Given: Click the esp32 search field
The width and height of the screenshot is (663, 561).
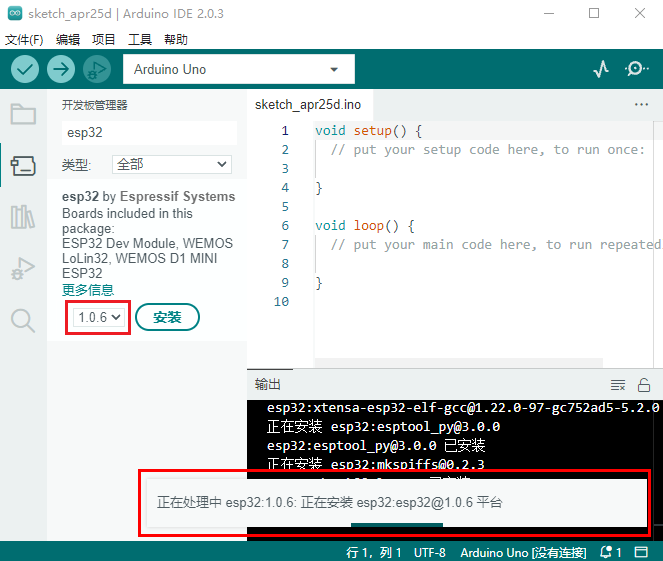Looking at the screenshot, I should (x=149, y=132).
